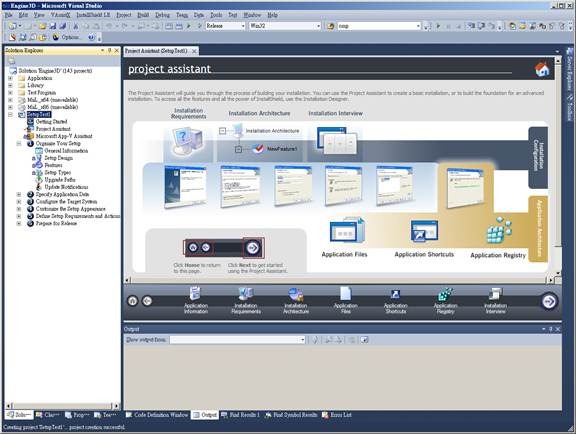Switch to Find Symbol Results tab
The image size is (576, 434).
click(x=291, y=415)
